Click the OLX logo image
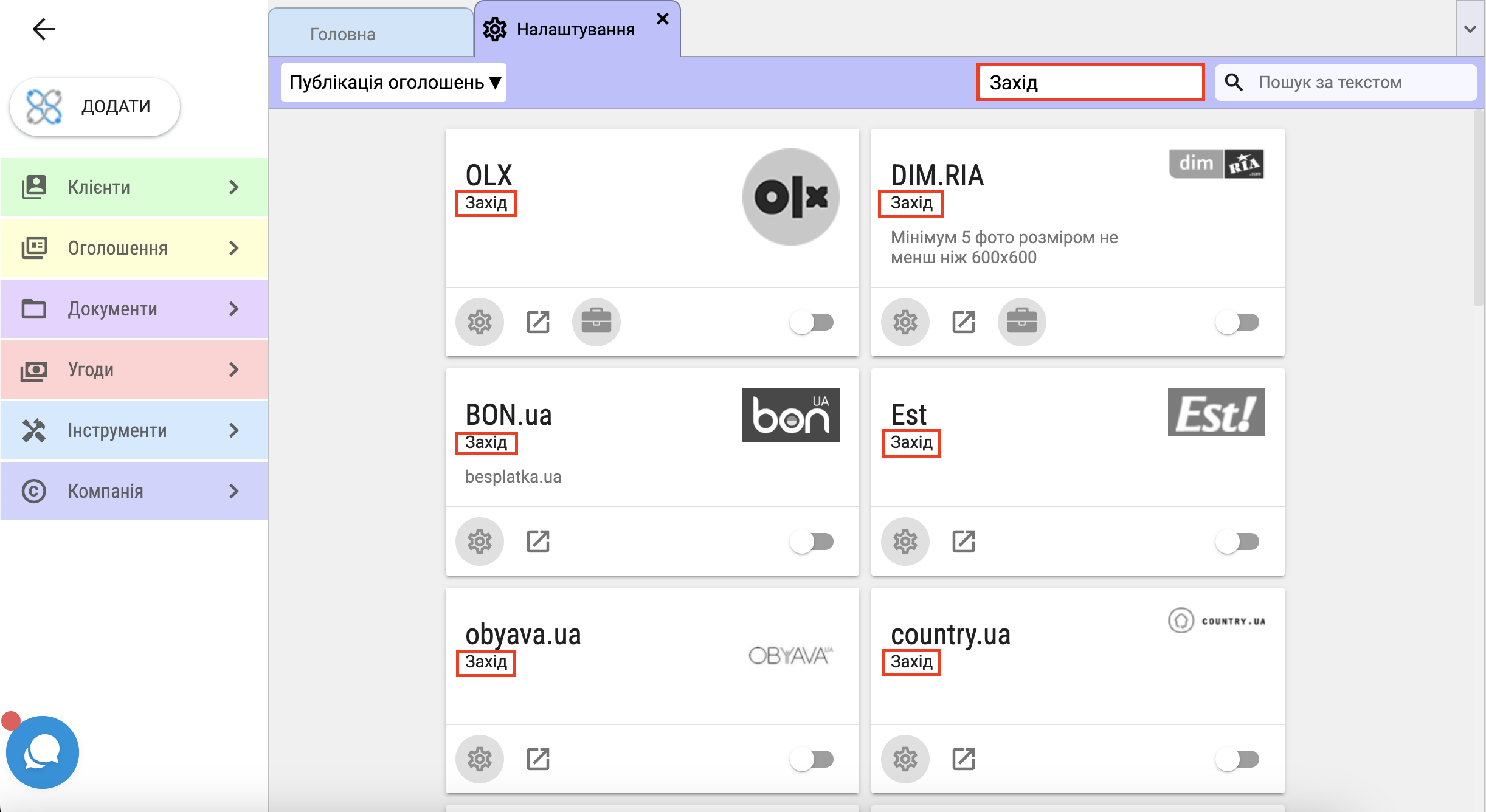 791,197
